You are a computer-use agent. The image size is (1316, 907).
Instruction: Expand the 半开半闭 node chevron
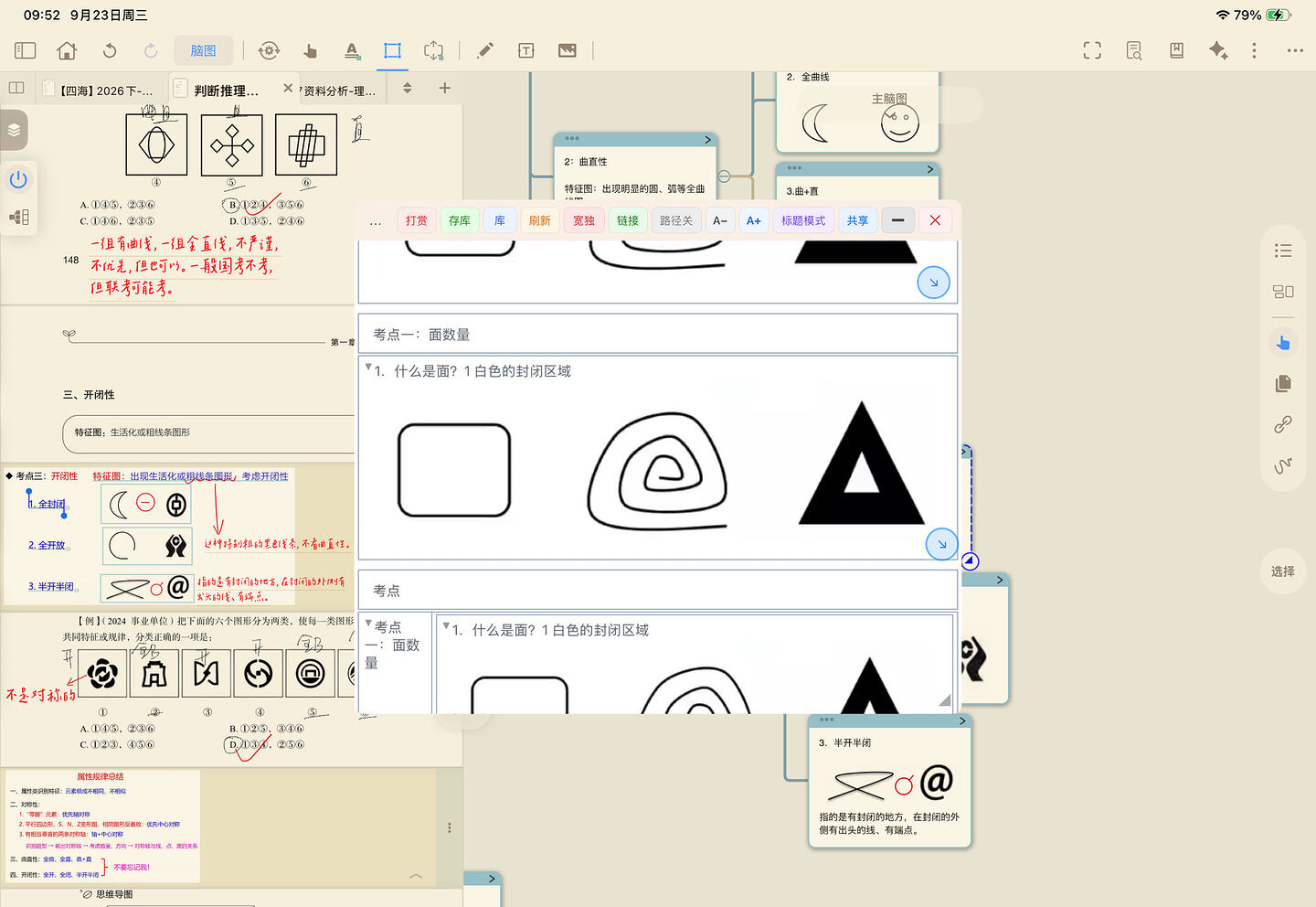coord(962,721)
